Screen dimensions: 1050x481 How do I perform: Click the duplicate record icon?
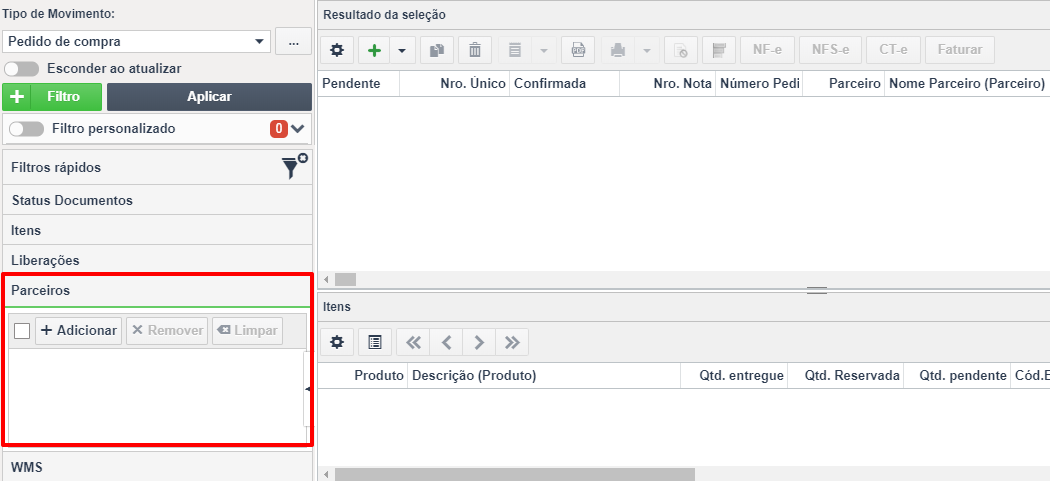437,50
